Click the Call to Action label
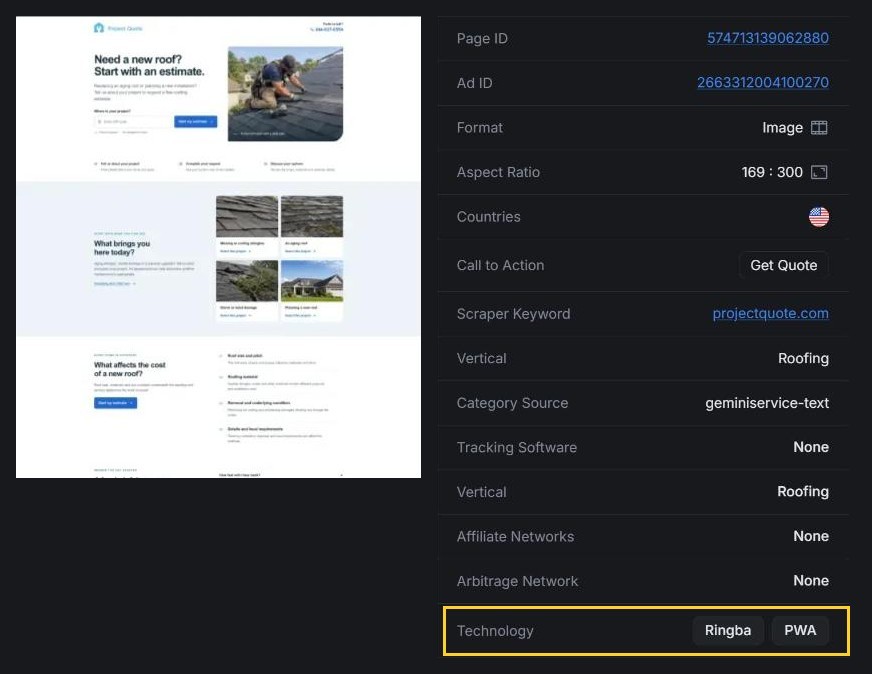 501,265
